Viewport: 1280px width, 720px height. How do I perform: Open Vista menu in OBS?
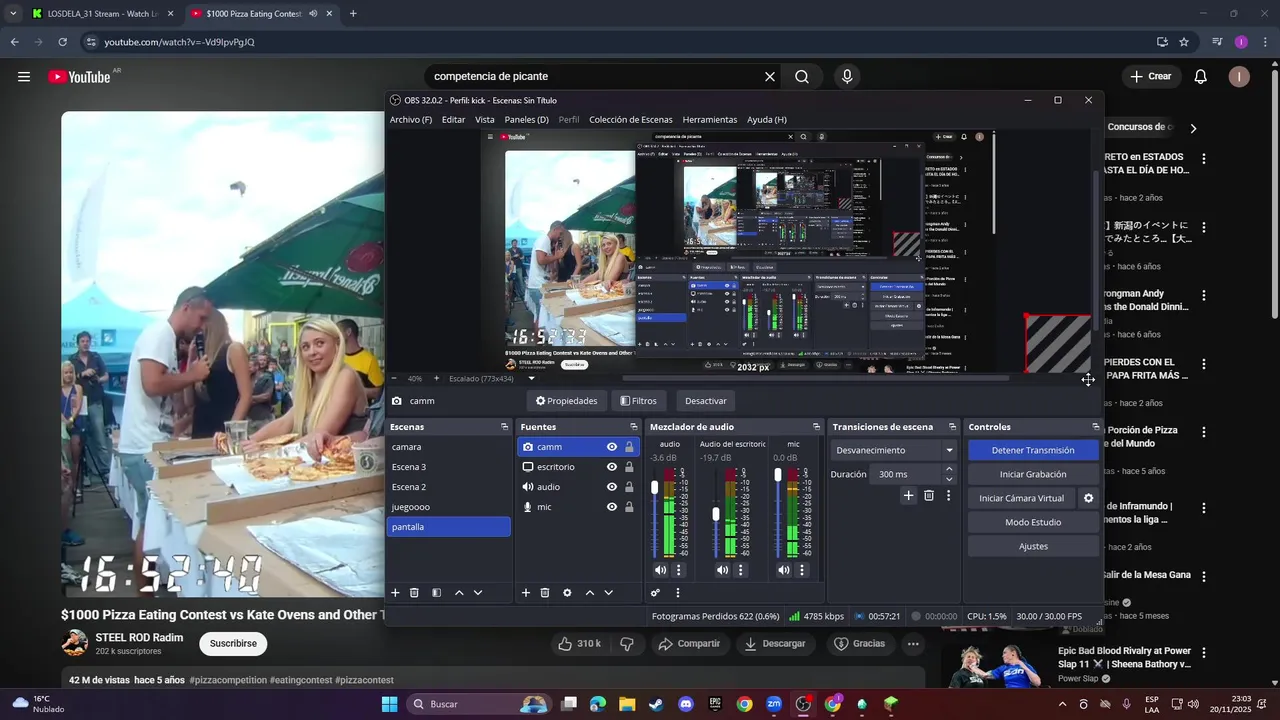[x=485, y=119]
